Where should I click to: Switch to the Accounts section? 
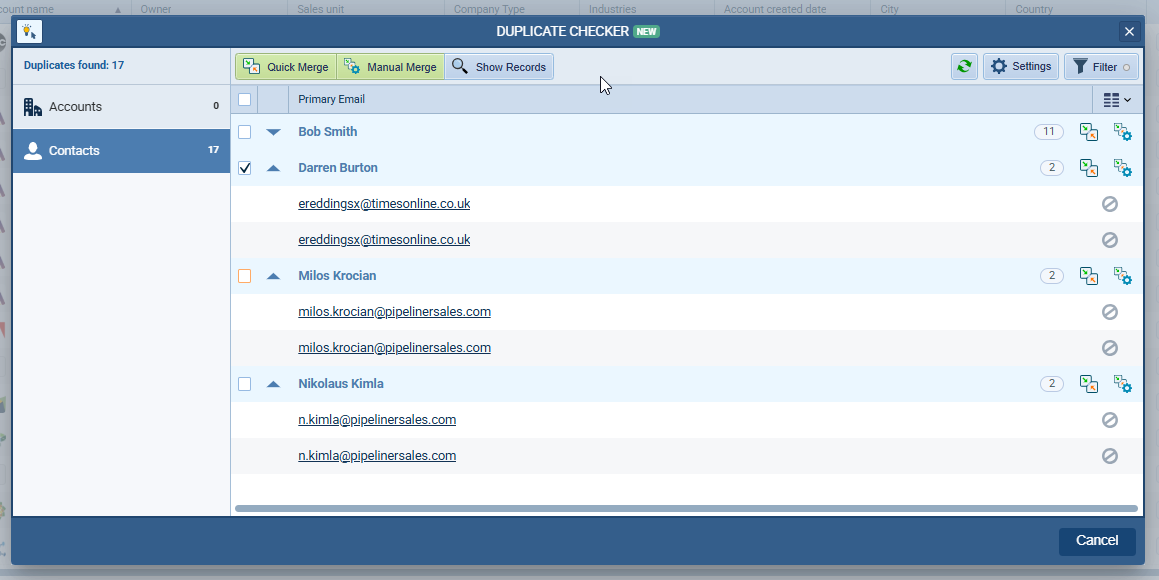(x=120, y=106)
